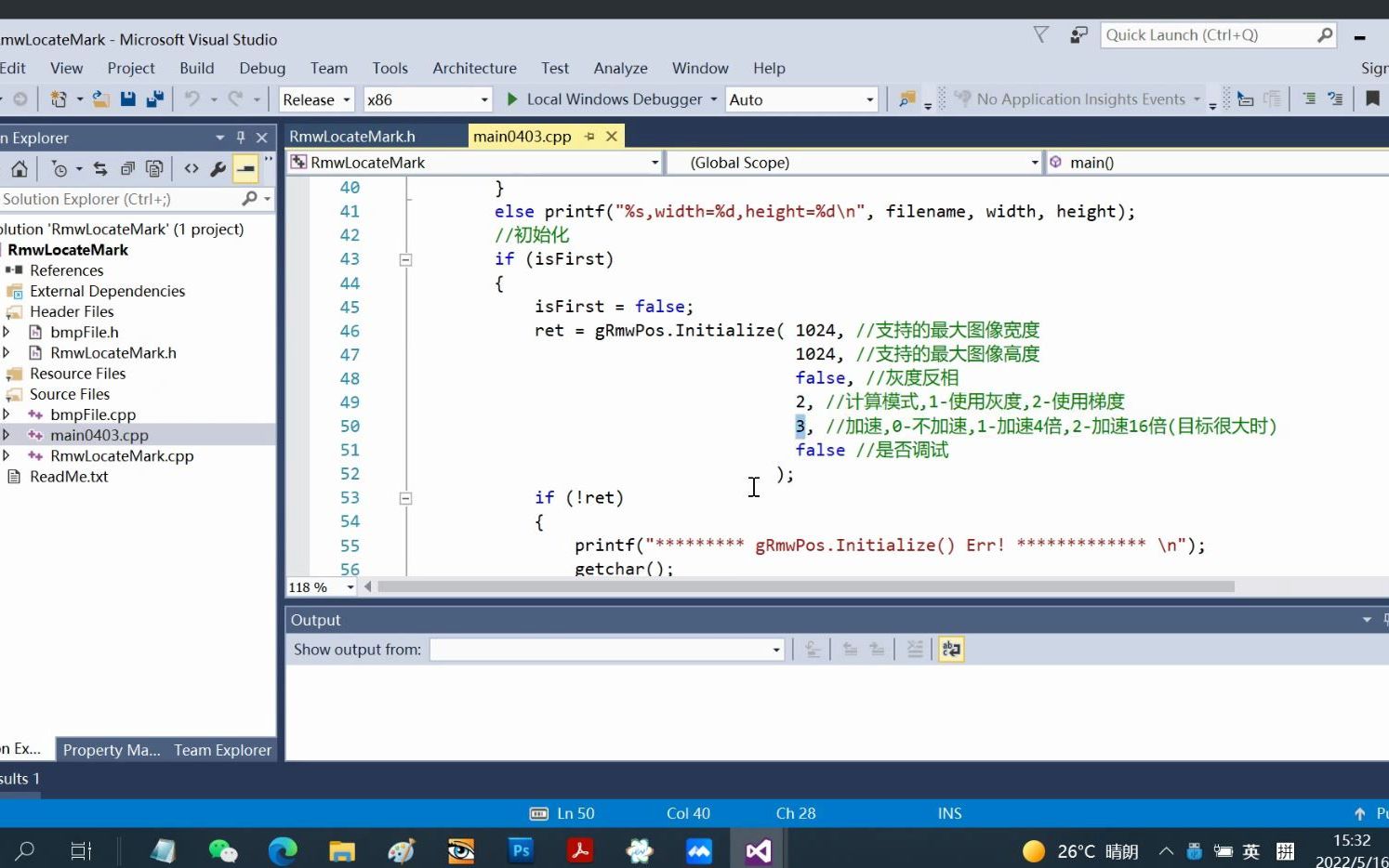The image size is (1389, 868).
Task: Click the Open File toolbar icon
Action: pyautogui.click(x=100, y=99)
